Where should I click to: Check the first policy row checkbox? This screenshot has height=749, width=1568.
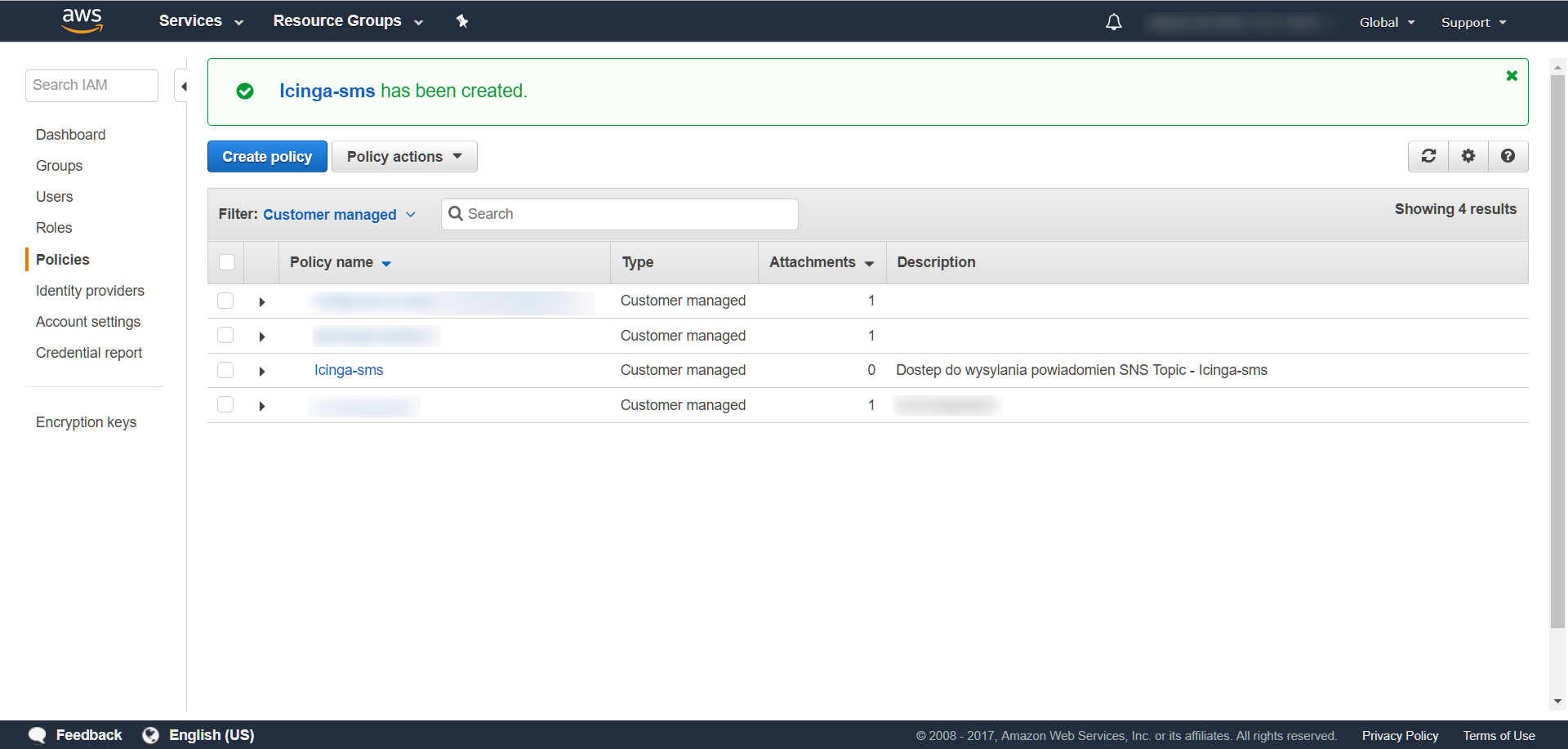tap(225, 301)
